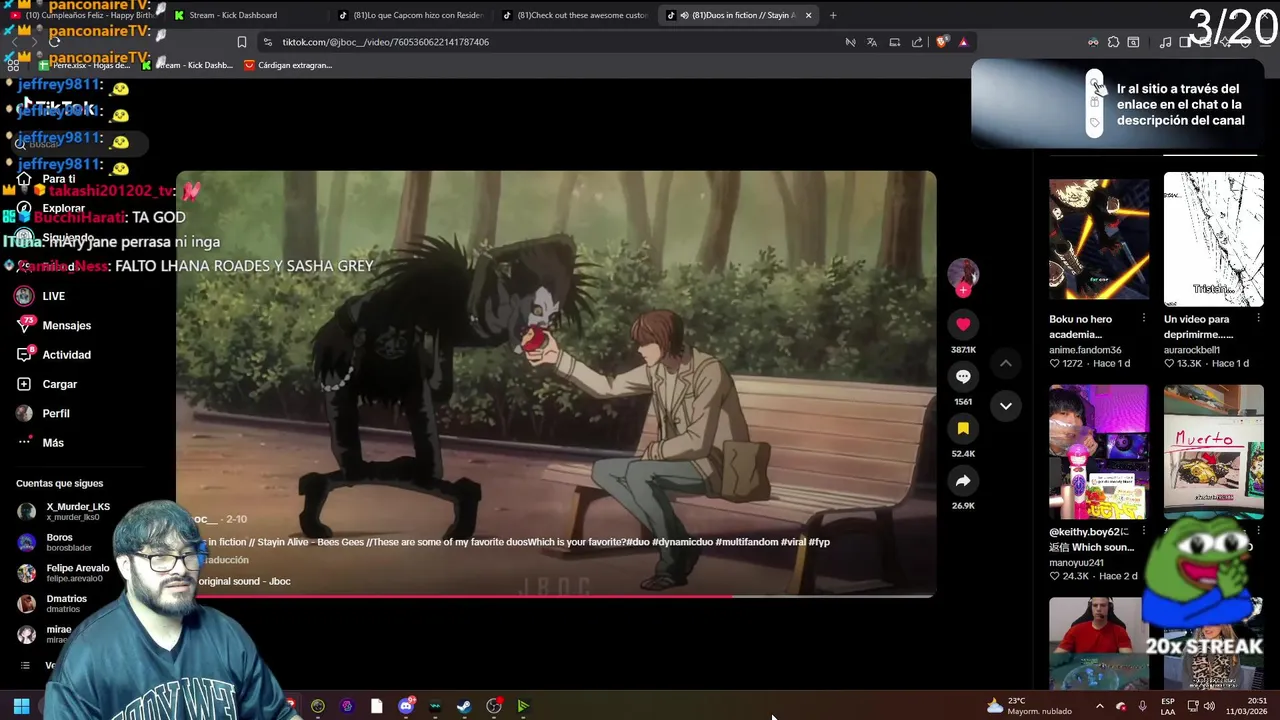This screenshot has height=720, width=1280.
Task: Open Perfil in TikTok sidebar
Action: tap(43, 413)
